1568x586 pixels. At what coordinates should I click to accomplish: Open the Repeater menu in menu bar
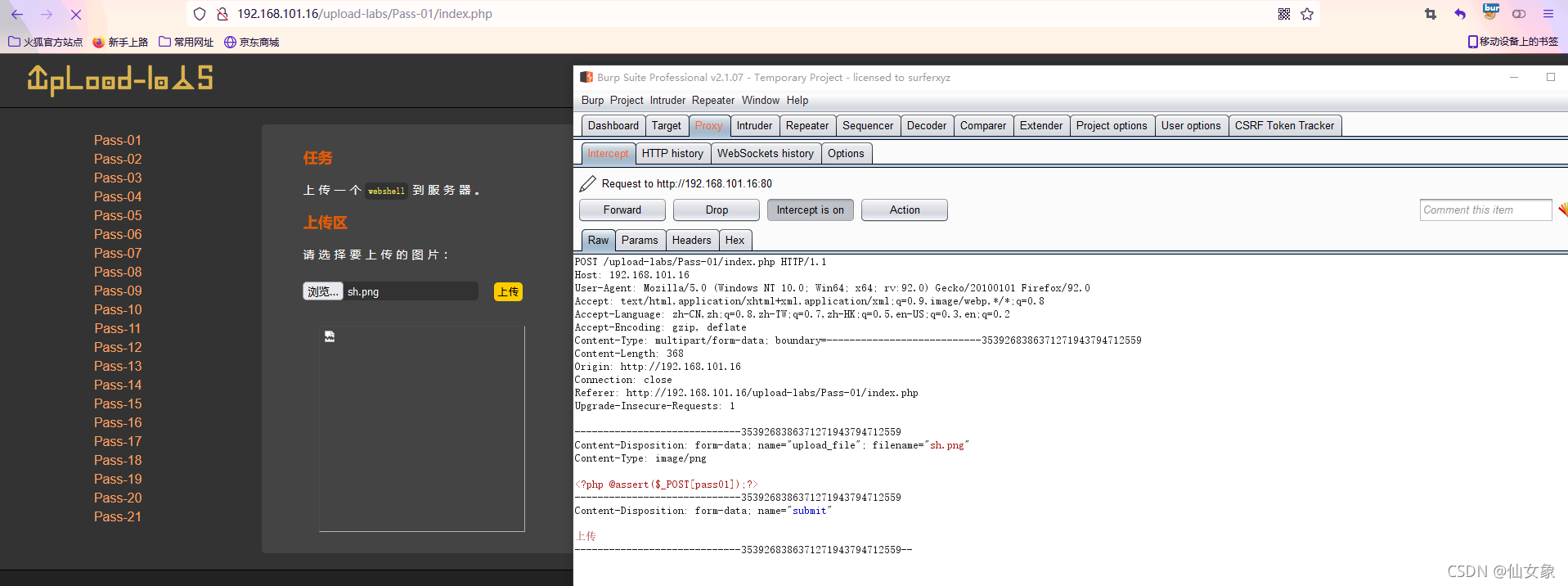point(713,100)
